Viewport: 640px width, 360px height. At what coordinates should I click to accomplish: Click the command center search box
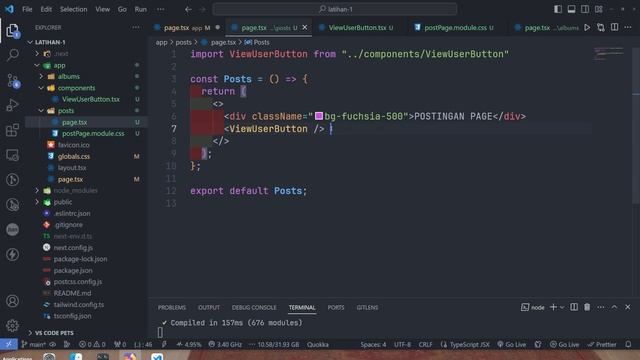pos(335,9)
